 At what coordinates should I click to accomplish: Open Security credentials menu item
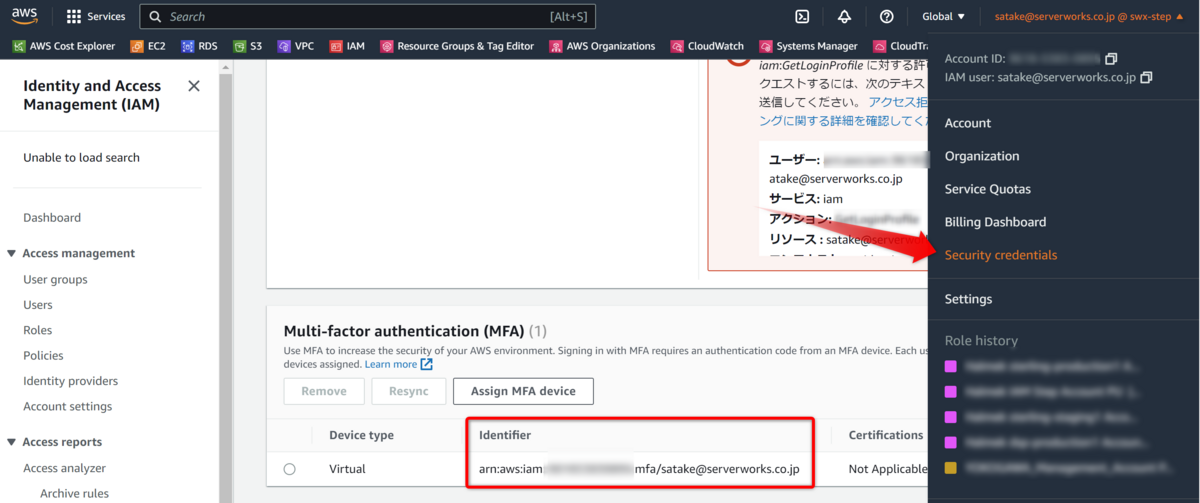1001,255
